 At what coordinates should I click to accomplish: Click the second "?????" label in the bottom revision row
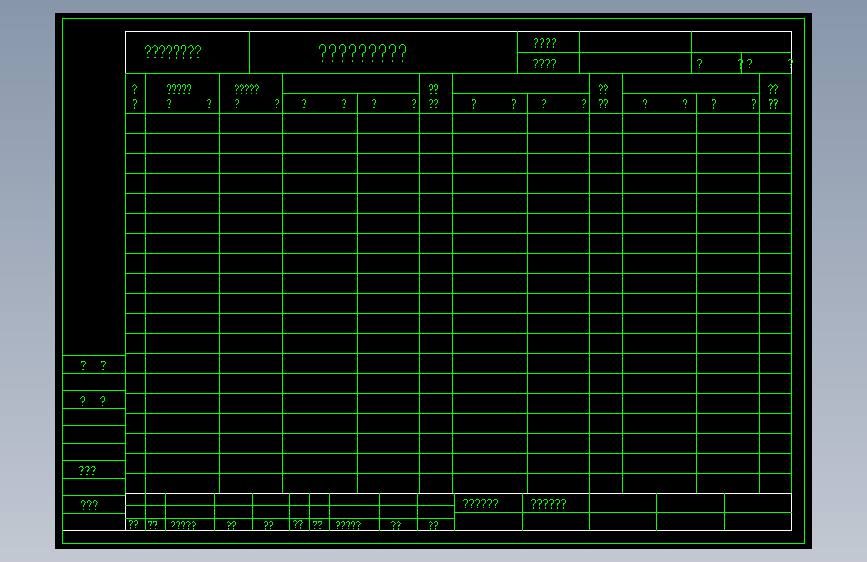(x=348, y=525)
